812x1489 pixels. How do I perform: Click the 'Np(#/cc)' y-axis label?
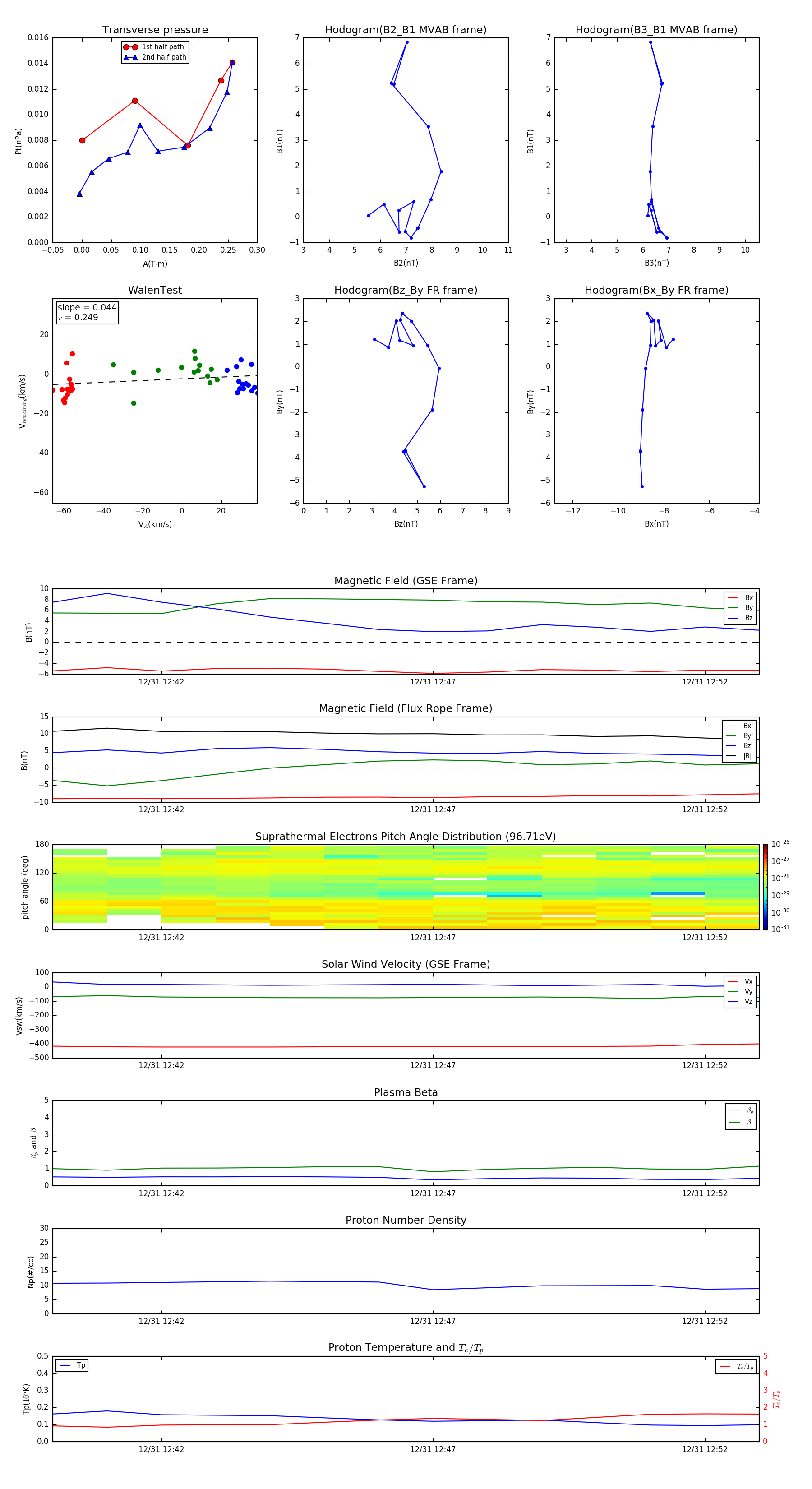pyautogui.click(x=31, y=1272)
